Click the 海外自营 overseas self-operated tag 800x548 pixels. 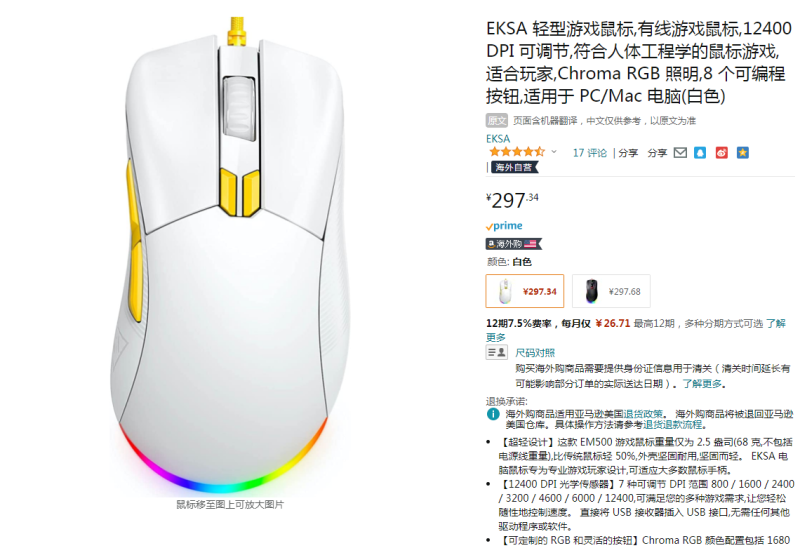pos(513,167)
